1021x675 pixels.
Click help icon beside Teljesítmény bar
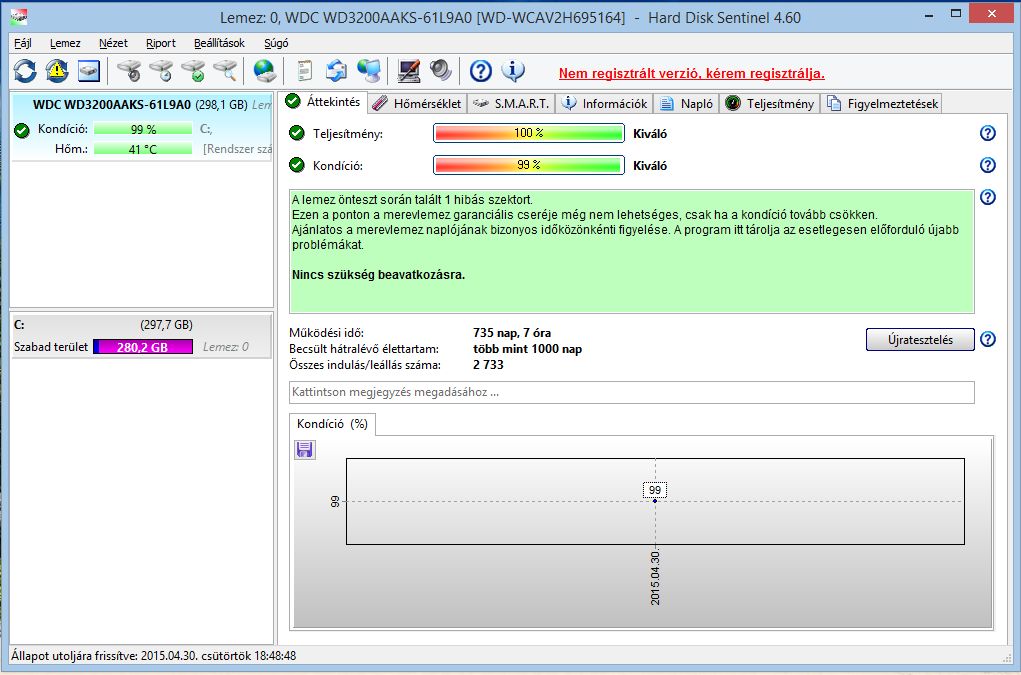(988, 133)
